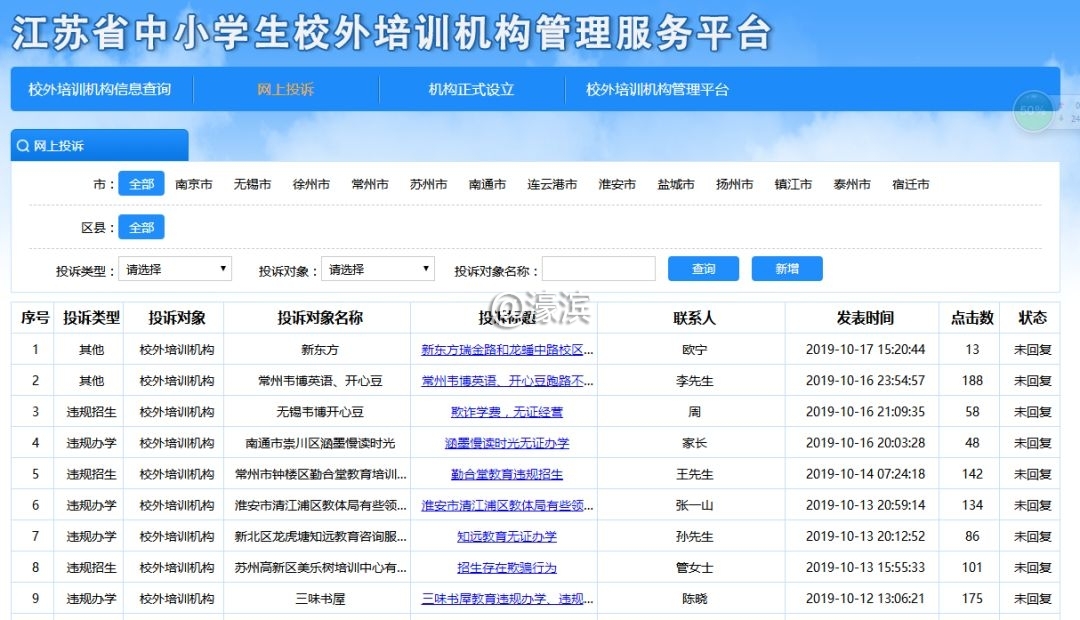
Task: Filter complaints by 苏州市
Action: 428,184
